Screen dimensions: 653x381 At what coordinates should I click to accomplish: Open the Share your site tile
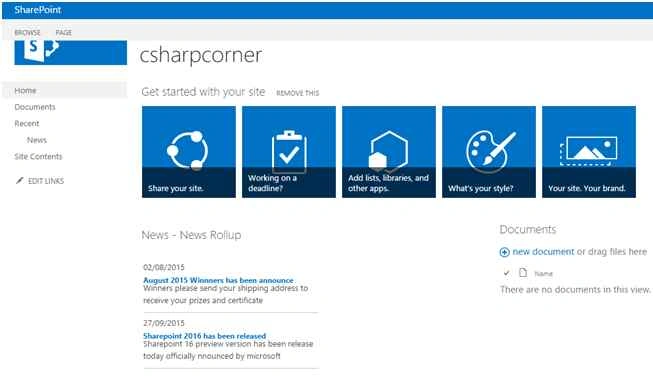pyautogui.click(x=189, y=152)
